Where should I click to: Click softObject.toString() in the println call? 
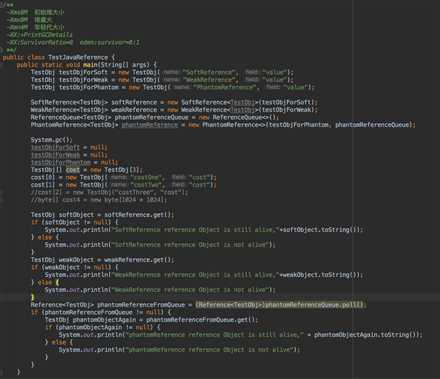[321, 230]
